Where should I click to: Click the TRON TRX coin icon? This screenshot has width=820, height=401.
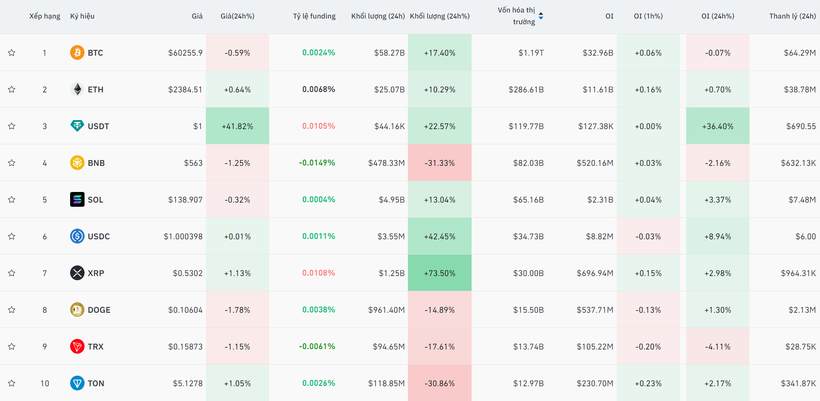[x=77, y=347]
